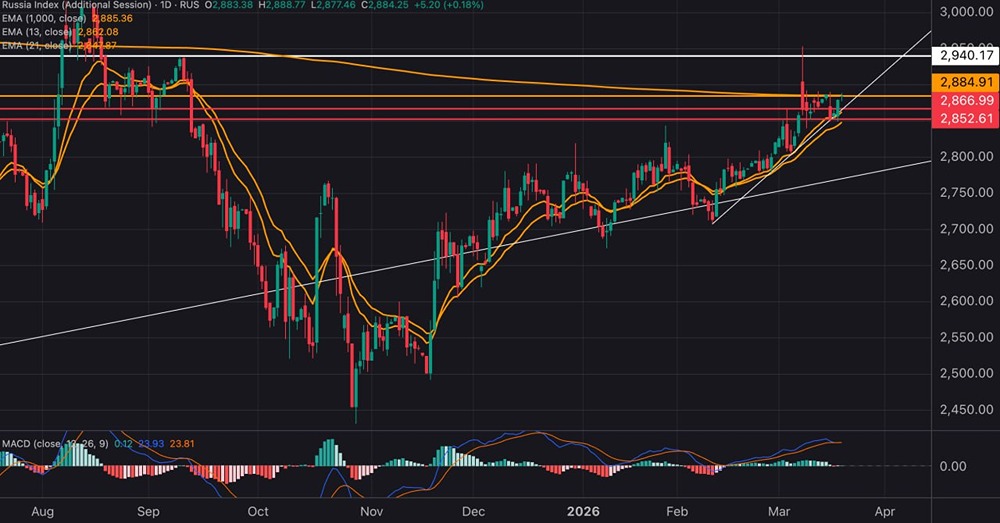Click "3,000.00" on the price axis
Viewport: 1000px width, 523px height.
[967, 11]
